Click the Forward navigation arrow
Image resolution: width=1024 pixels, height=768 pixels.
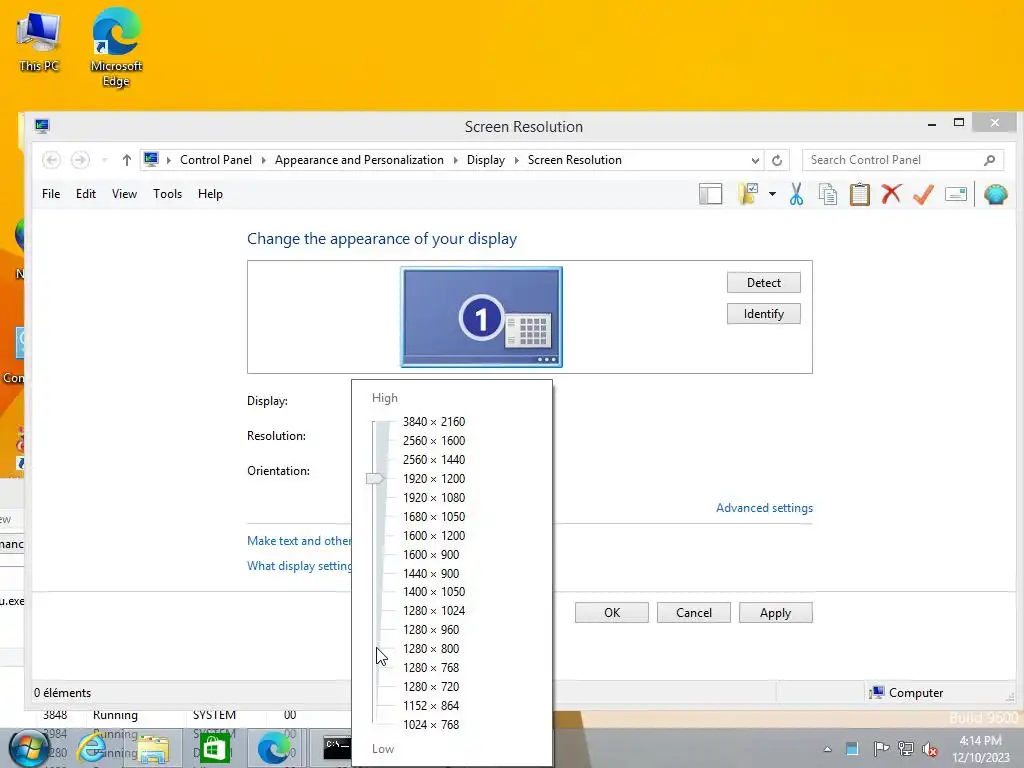point(80,160)
